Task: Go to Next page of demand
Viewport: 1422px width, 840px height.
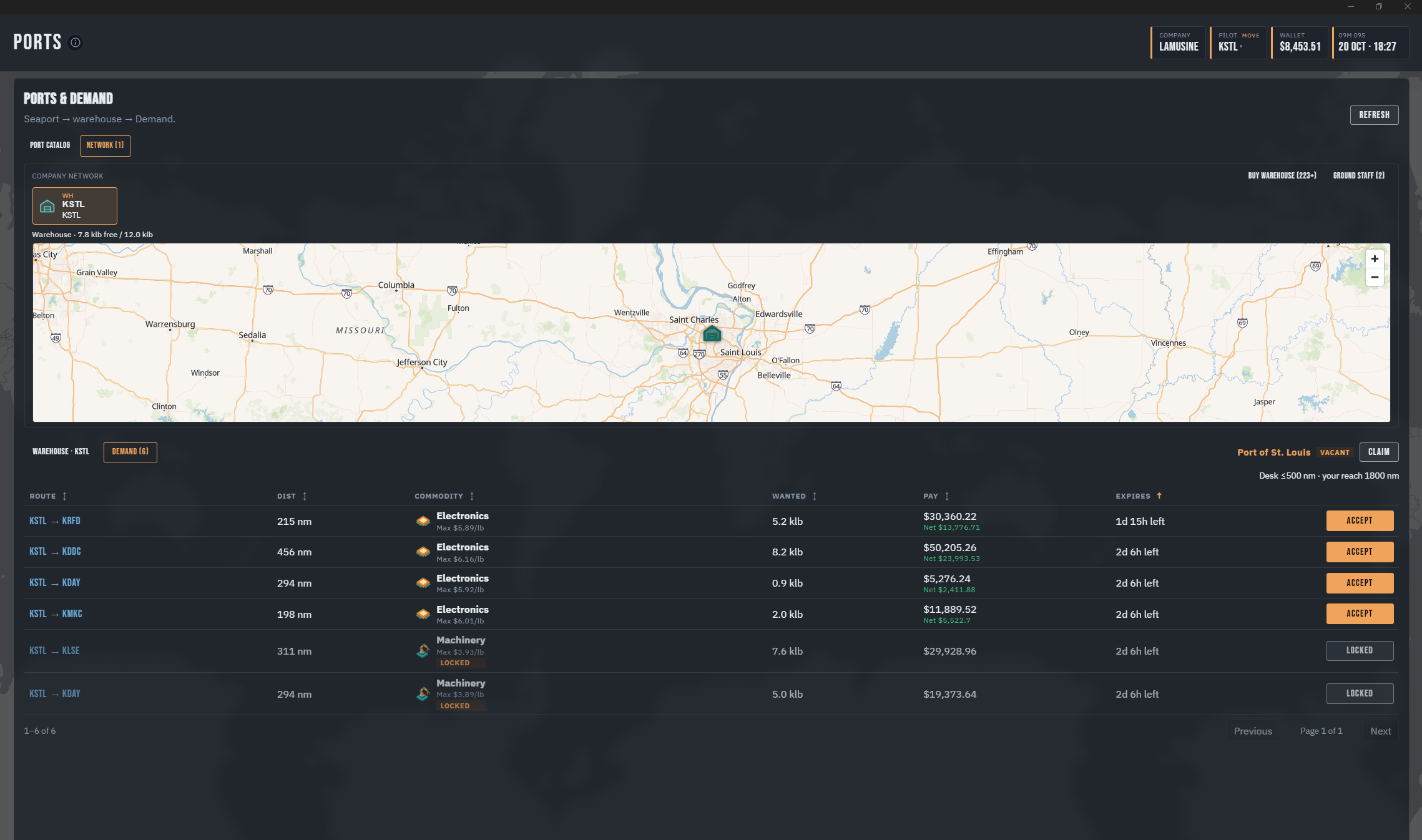Action: tap(1380, 731)
